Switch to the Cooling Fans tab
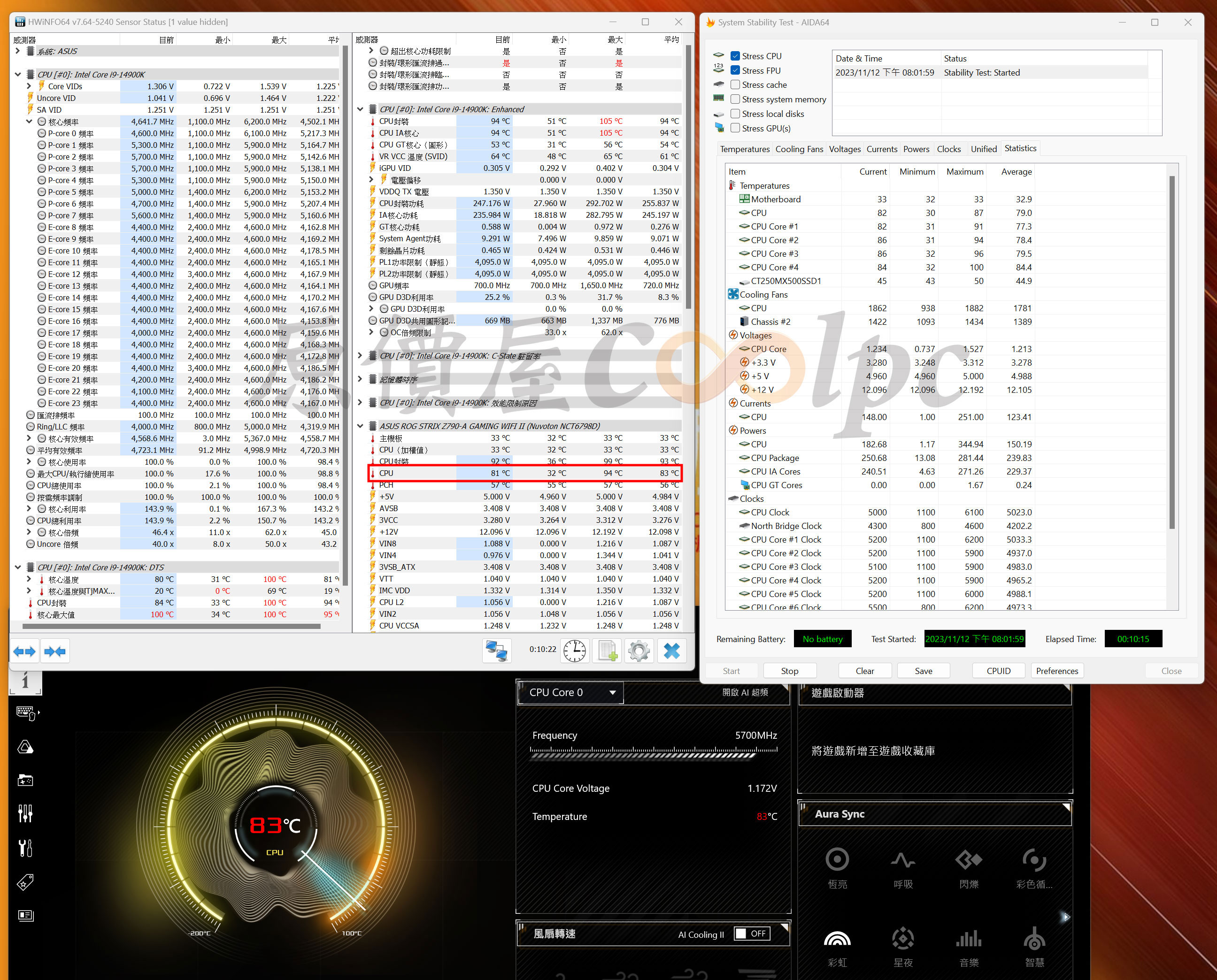This screenshot has width=1217, height=980. (x=799, y=149)
